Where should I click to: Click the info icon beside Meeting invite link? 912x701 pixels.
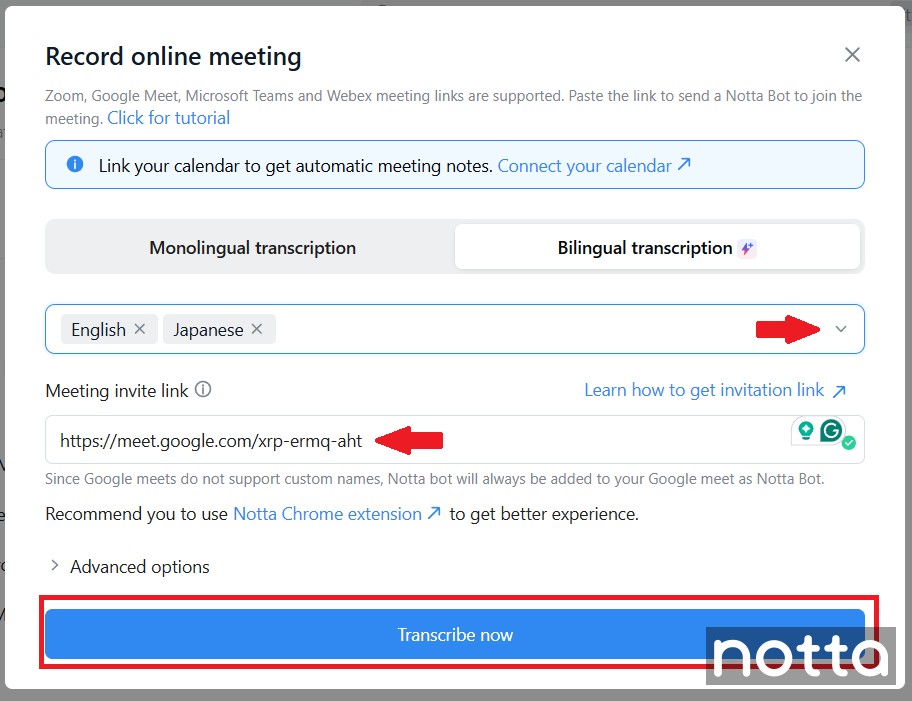click(x=203, y=390)
